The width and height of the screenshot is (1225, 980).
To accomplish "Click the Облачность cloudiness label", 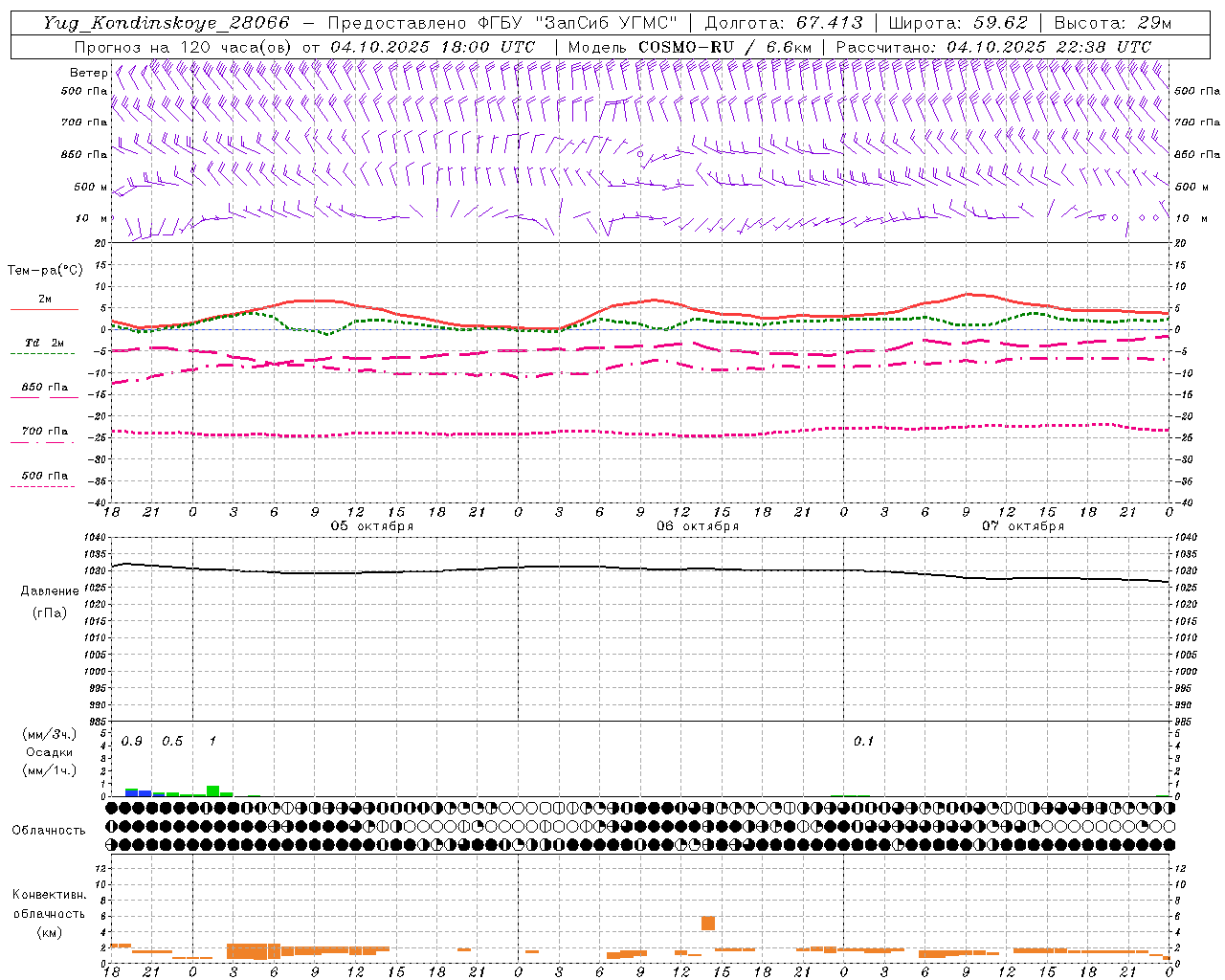I will tap(49, 830).
